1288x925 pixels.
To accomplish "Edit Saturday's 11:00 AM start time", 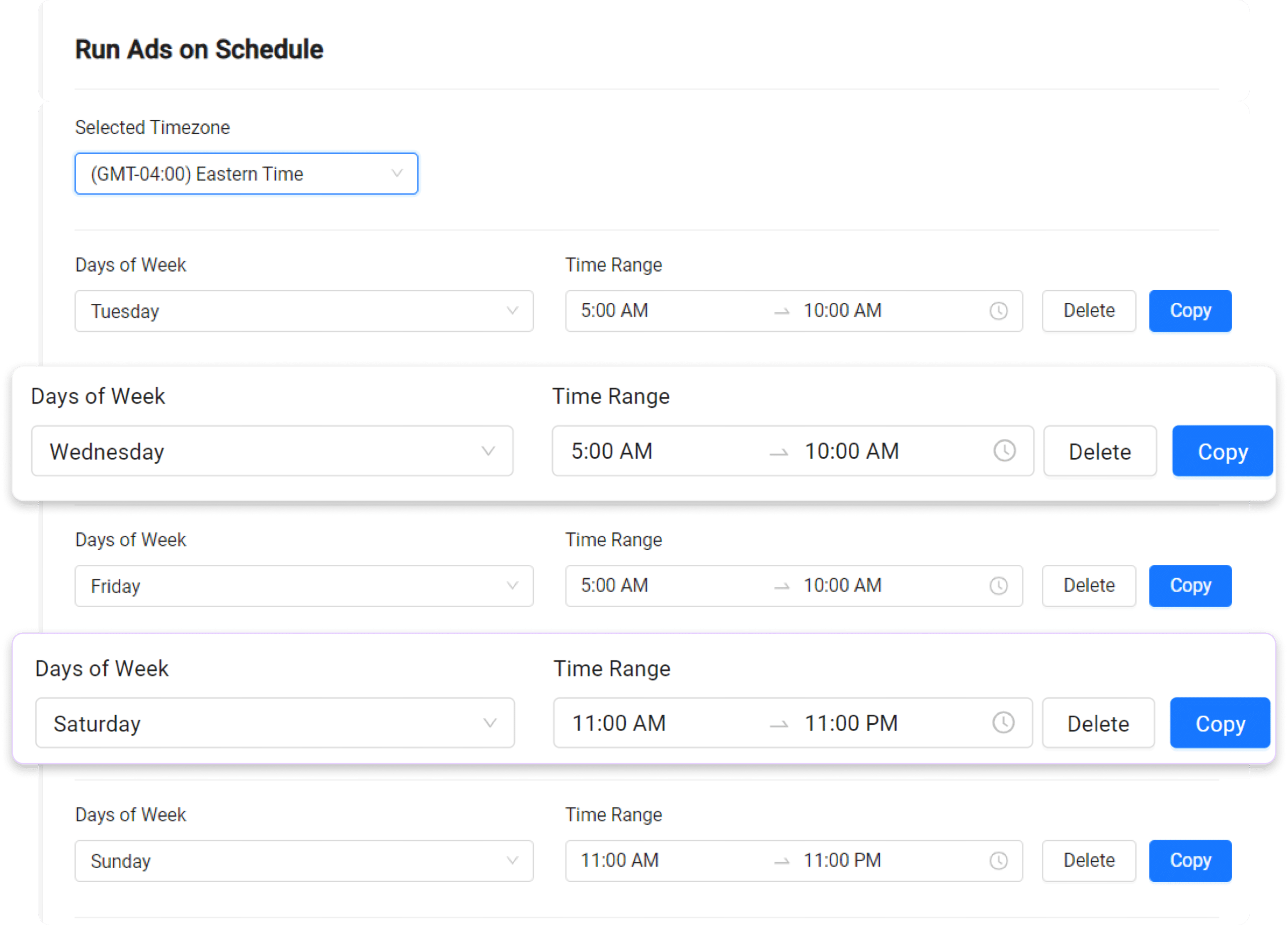I will coord(618,723).
